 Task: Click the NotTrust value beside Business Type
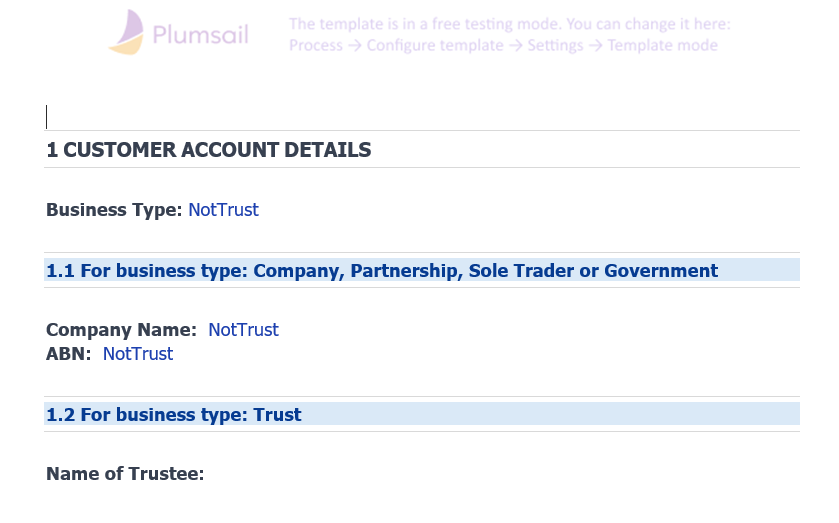tap(223, 210)
